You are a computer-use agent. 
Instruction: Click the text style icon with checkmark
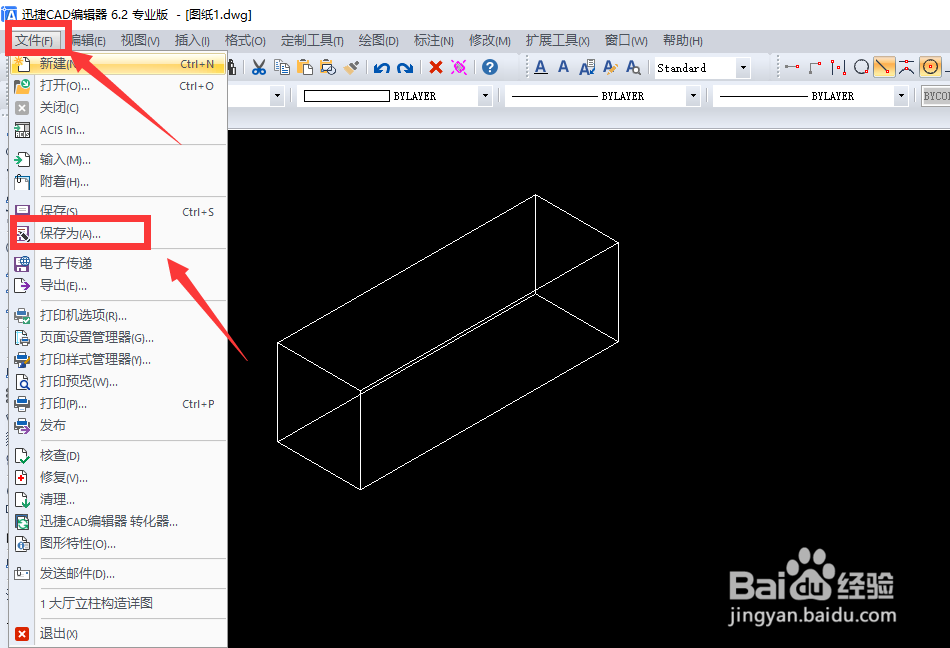pyautogui.click(x=586, y=67)
